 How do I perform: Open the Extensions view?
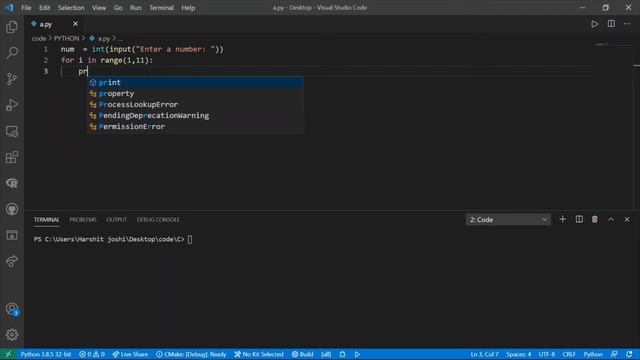pos(12,158)
